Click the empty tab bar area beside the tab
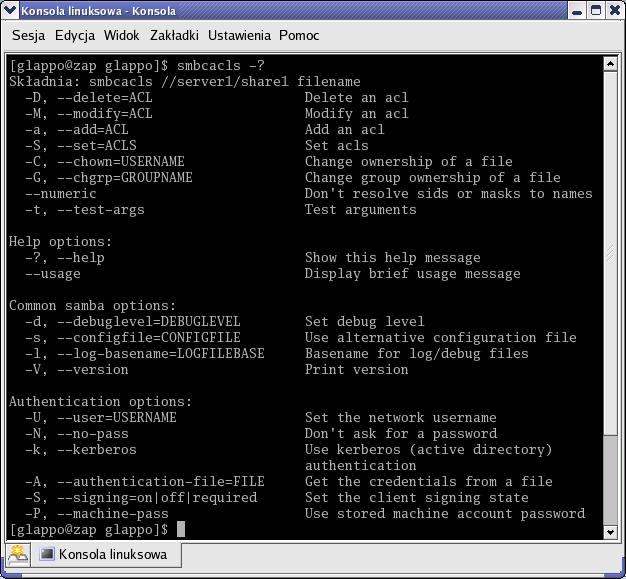626x579 pixels. 400,554
